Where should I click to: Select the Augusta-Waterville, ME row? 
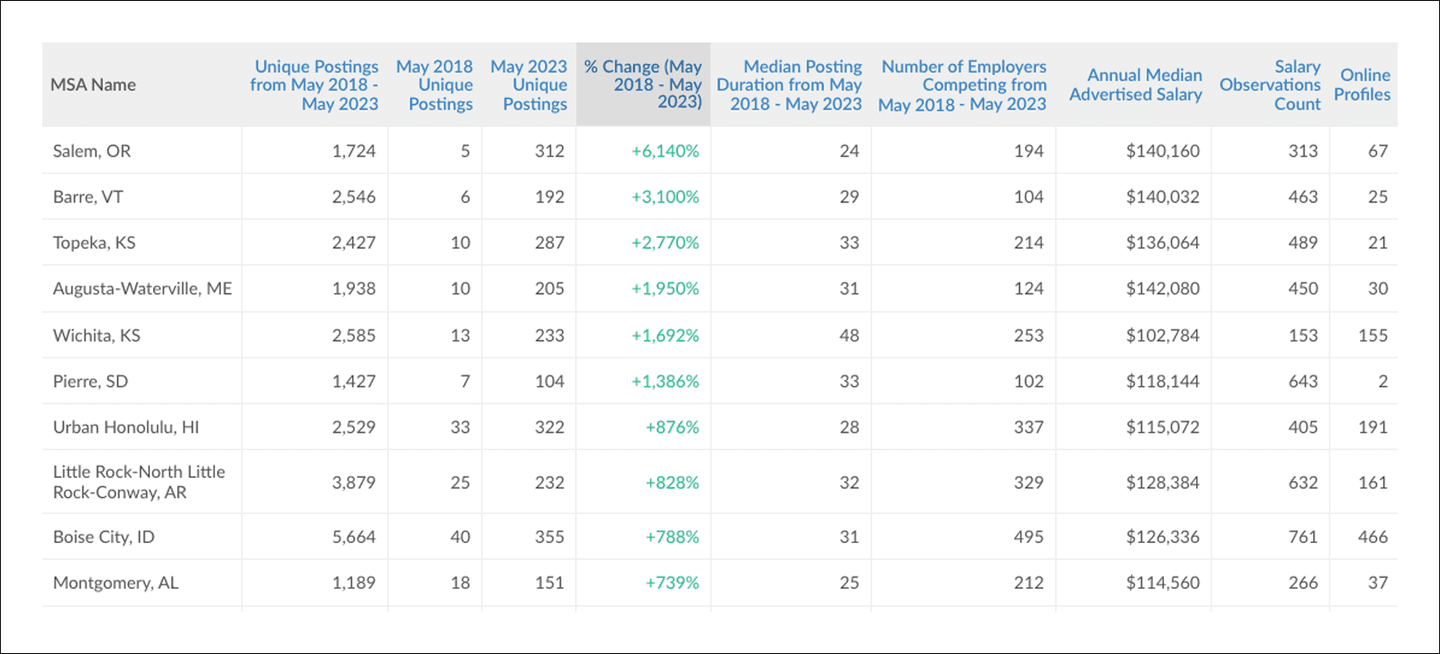142,288
